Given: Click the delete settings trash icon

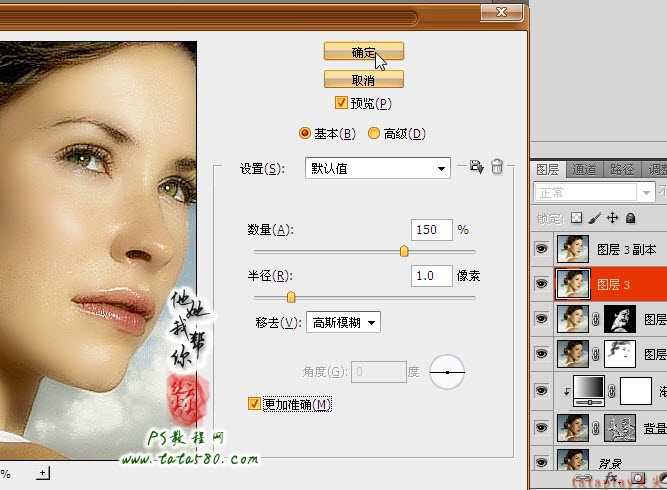Looking at the screenshot, I should (x=497, y=166).
